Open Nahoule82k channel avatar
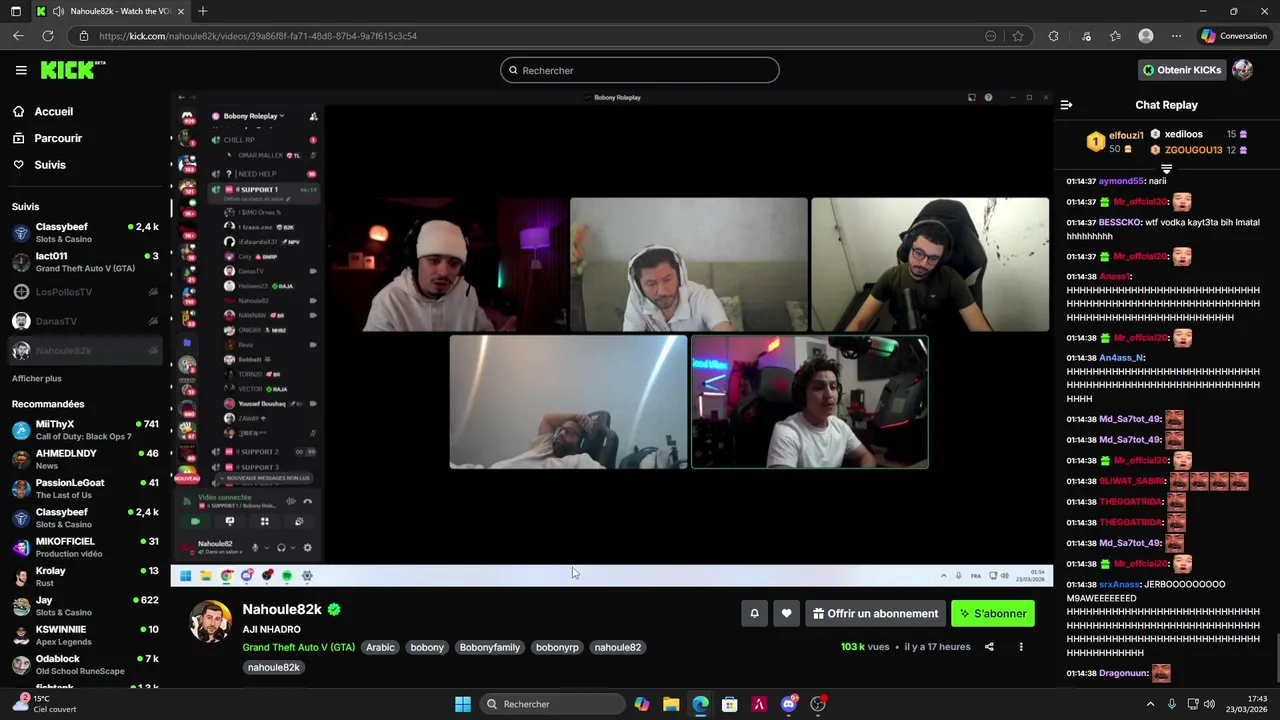Image resolution: width=1280 pixels, height=720 pixels. click(x=211, y=622)
